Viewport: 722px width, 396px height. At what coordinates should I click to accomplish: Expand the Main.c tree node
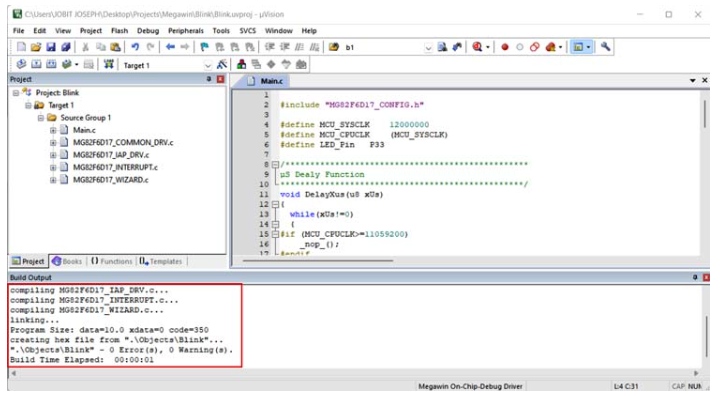[53, 130]
